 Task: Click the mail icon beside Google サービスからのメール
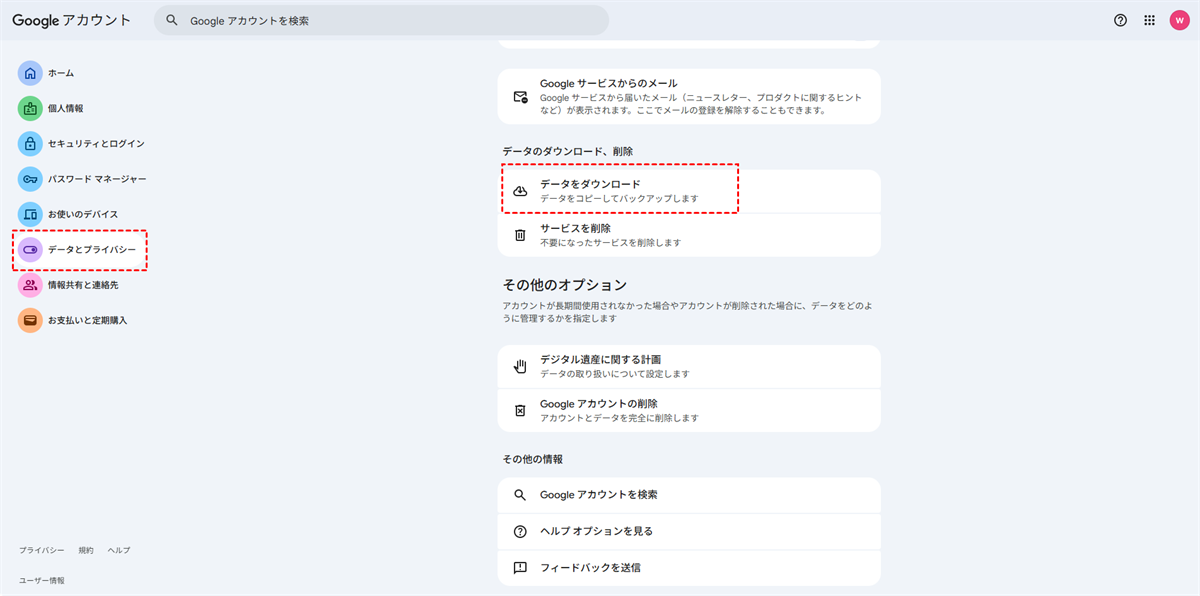point(520,97)
